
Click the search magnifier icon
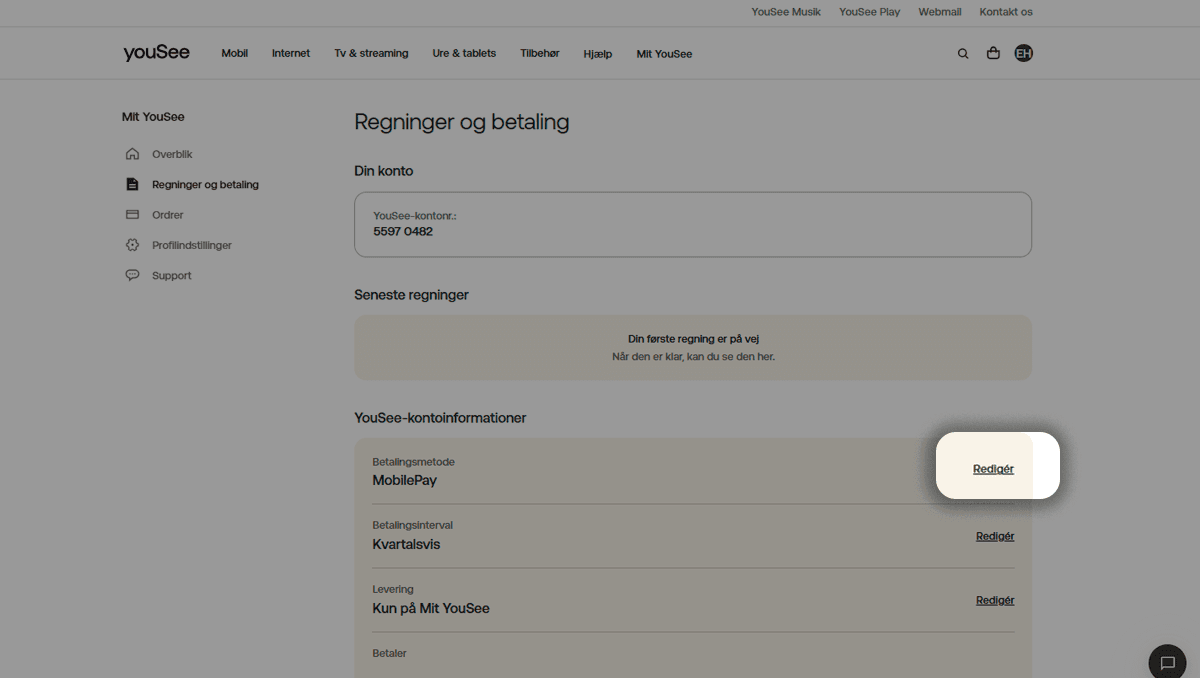[x=963, y=54]
